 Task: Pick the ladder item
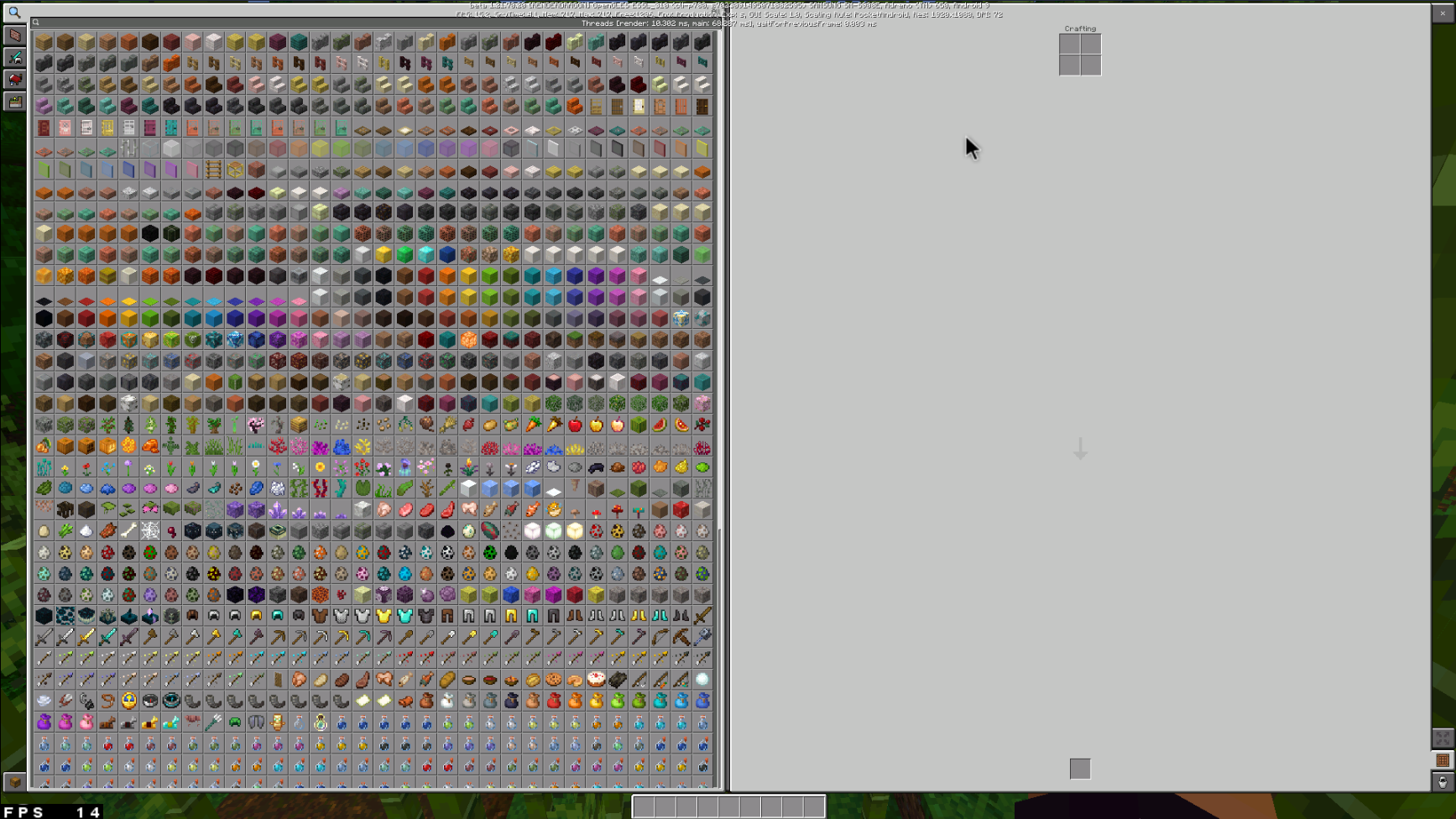pyautogui.click(x=214, y=170)
